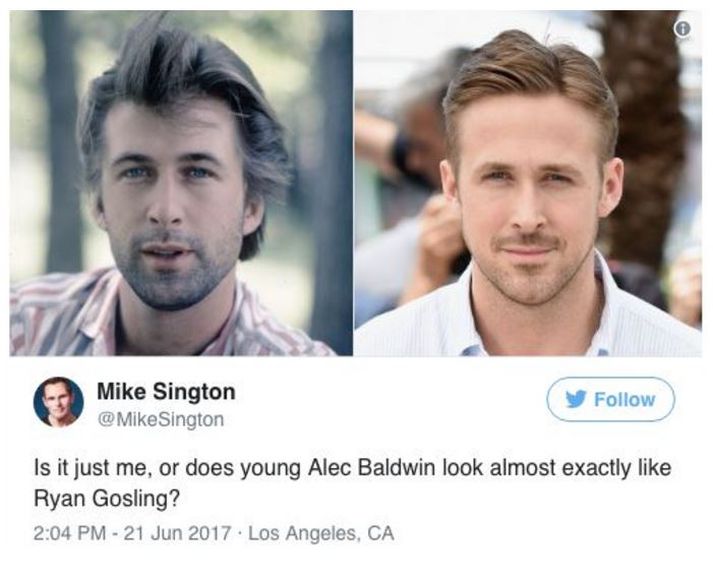Click the info icon on the photo corner

tap(681, 29)
